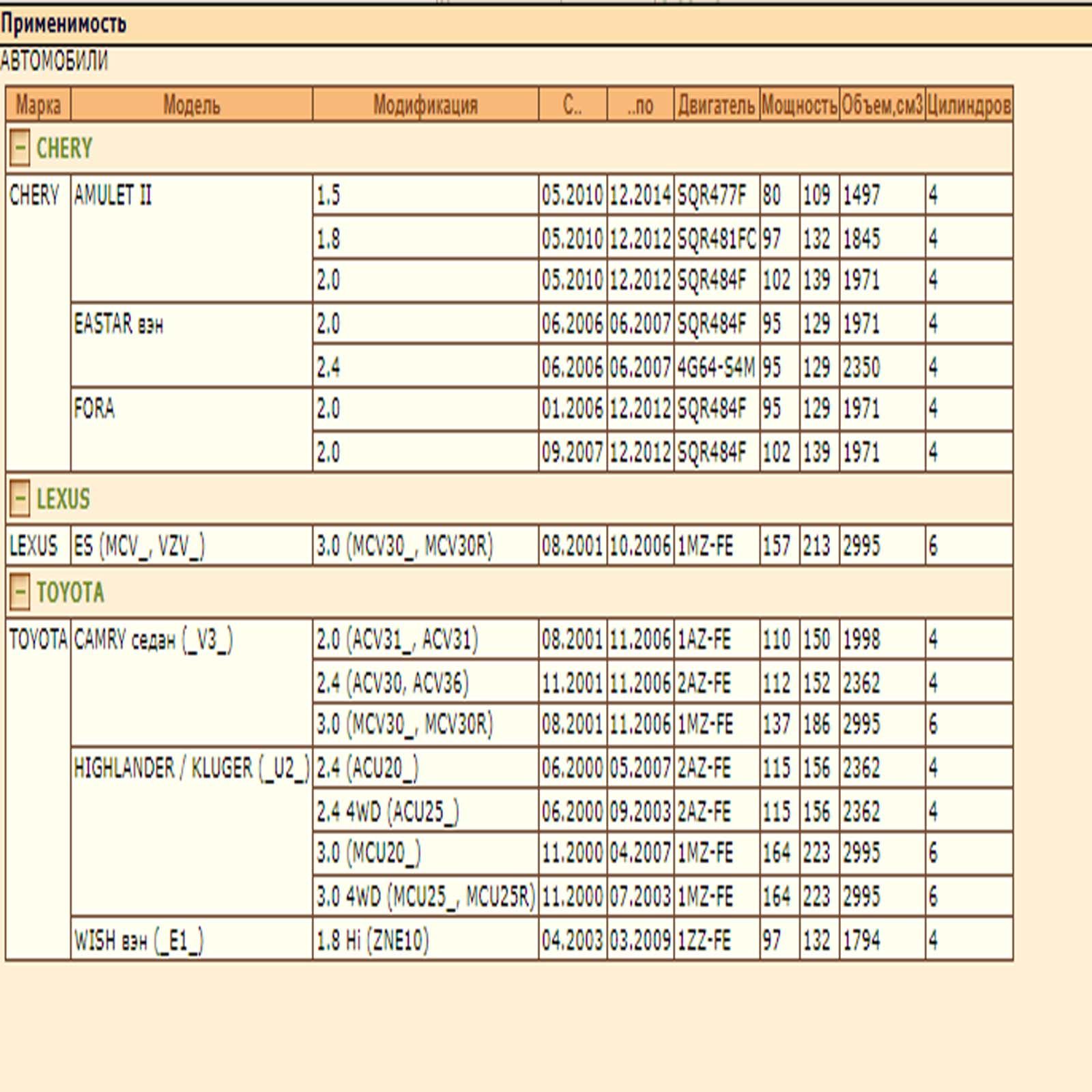Click the 2.4 4WD (ACU25_) modification
This screenshot has height=1092, width=1092.
pos(388,811)
